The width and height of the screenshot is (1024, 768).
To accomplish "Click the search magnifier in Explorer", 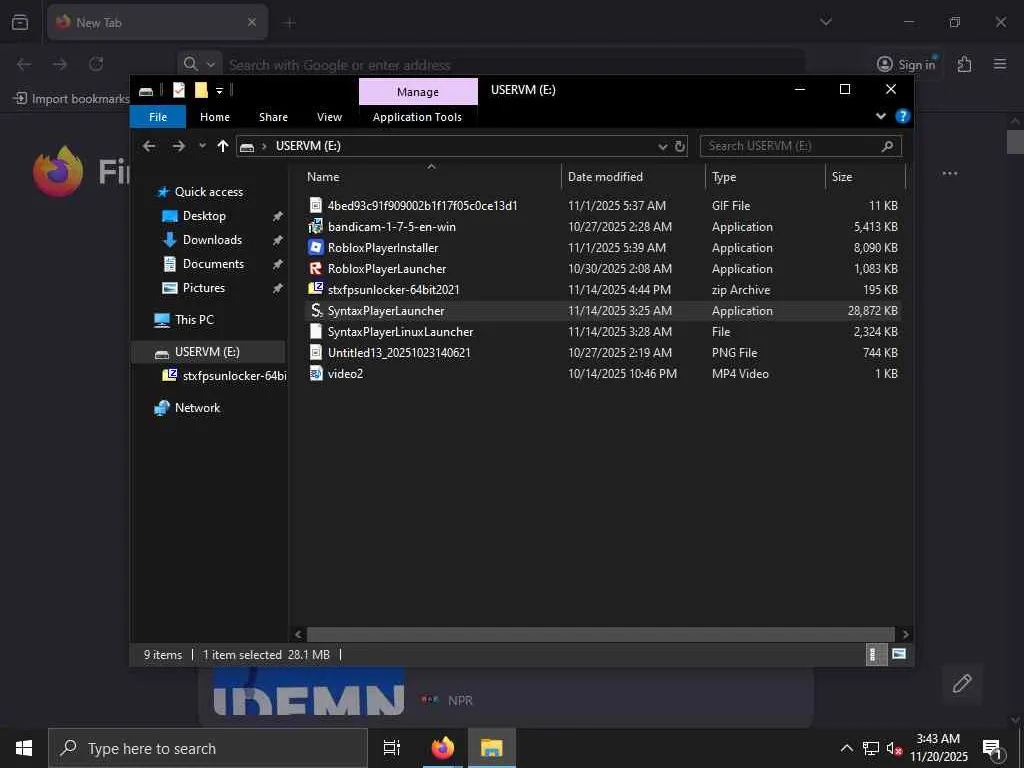I will (887, 146).
